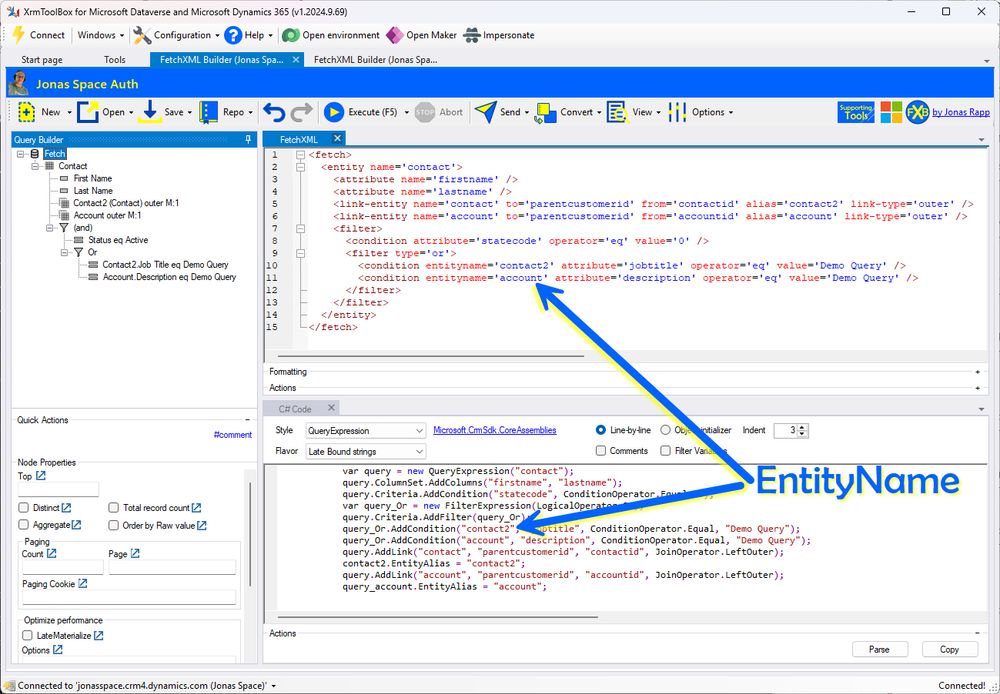
Task: Click the Impersonate icon
Action: tap(471, 35)
